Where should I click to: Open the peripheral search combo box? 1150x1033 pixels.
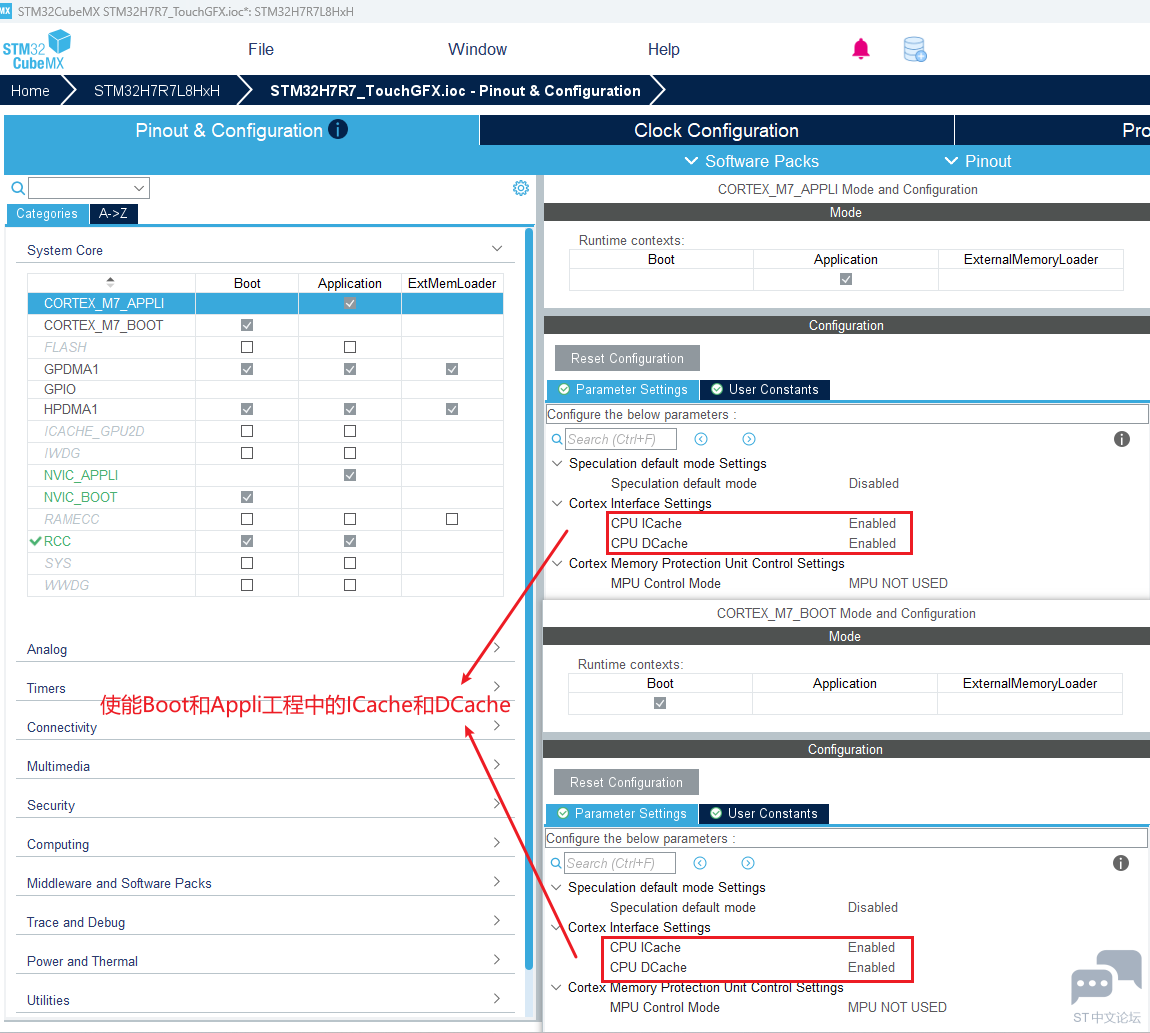coord(89,189)
